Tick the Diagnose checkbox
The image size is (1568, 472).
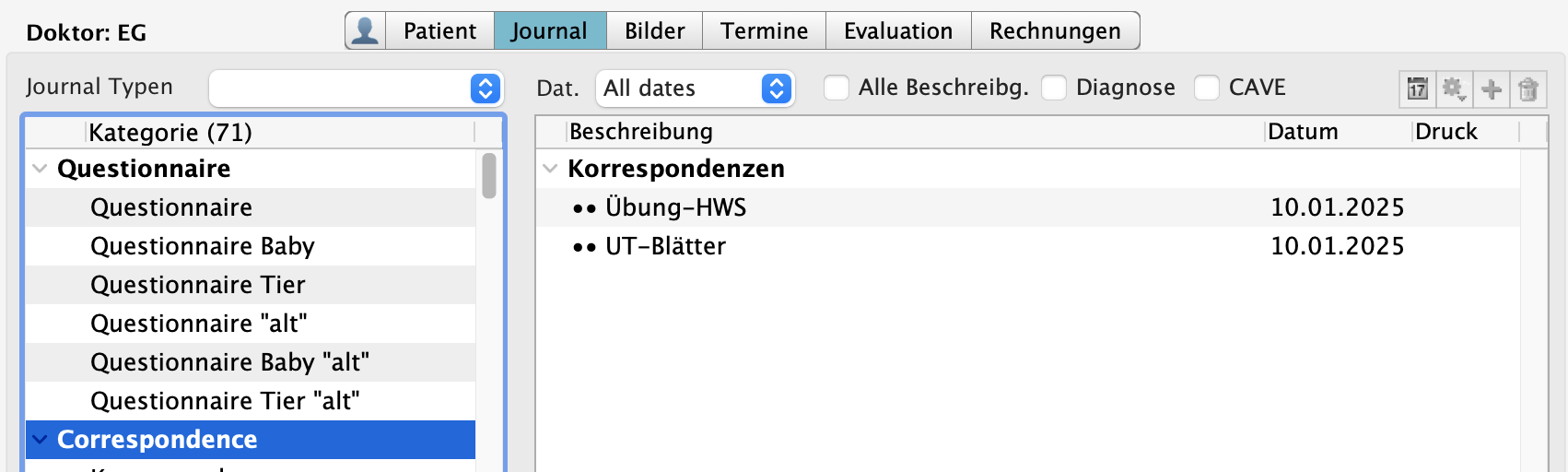[1054, 88]
